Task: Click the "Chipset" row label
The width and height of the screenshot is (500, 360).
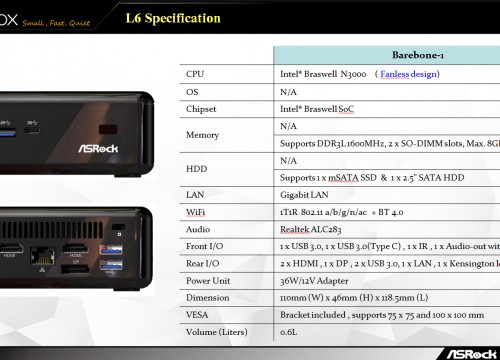Action: 201,109
